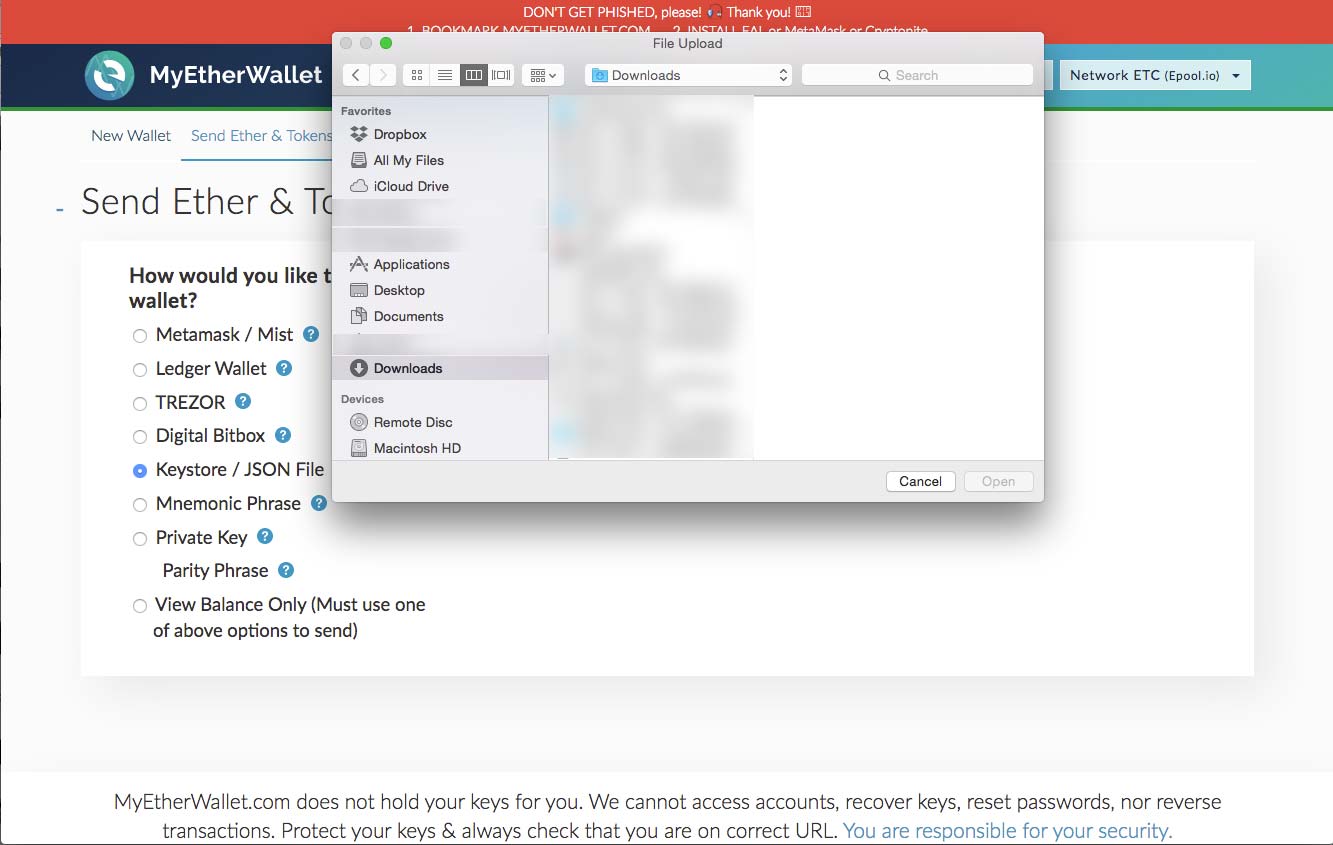Click the Dropbox icon in sidebar
Screen dimensions: 1333x845
[x=359, y=134]
